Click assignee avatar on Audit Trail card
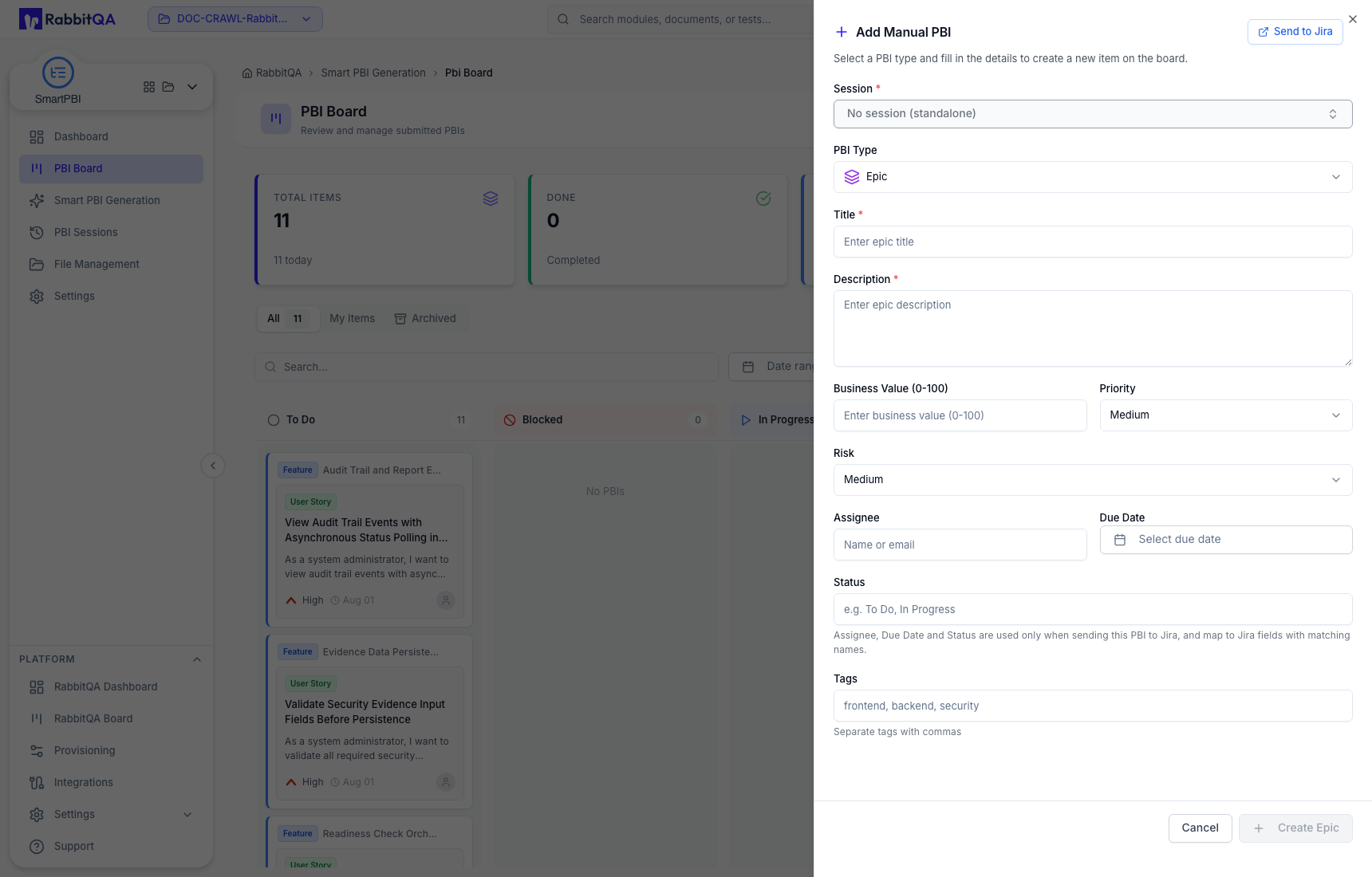Screen dimensions: 1372x877 tap(446, 600)
